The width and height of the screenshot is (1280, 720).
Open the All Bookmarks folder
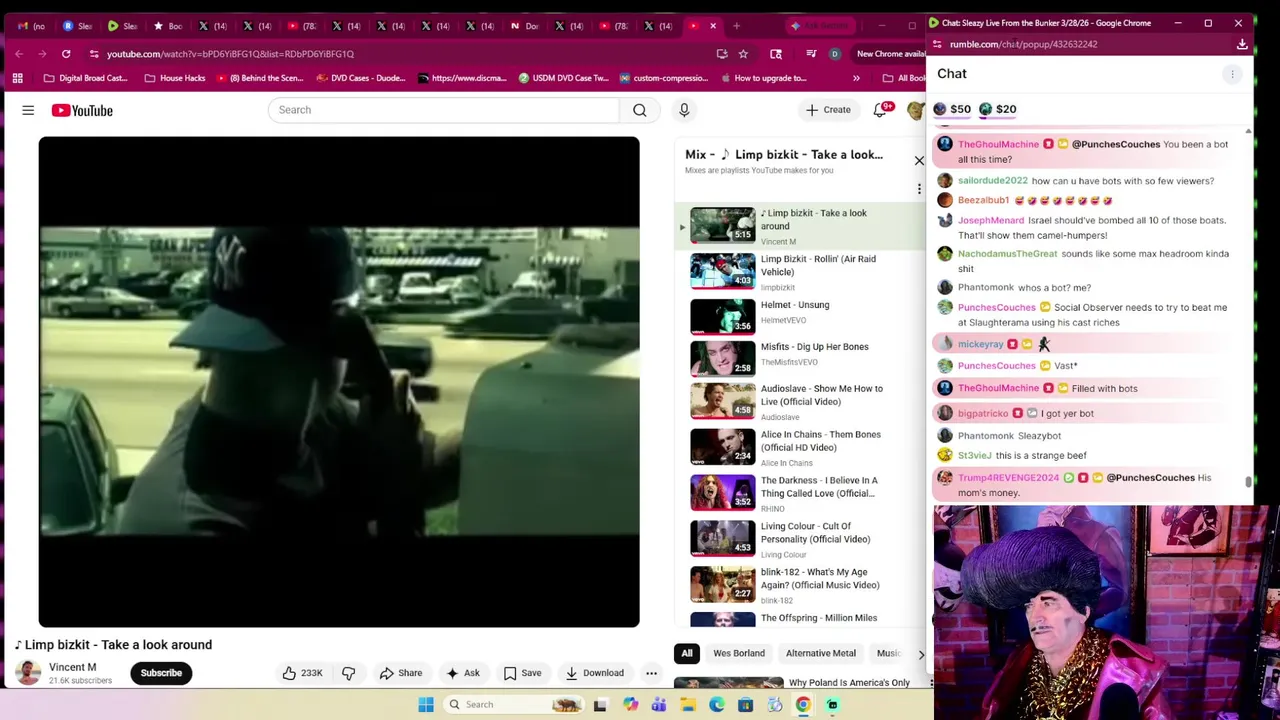point(904,78)
